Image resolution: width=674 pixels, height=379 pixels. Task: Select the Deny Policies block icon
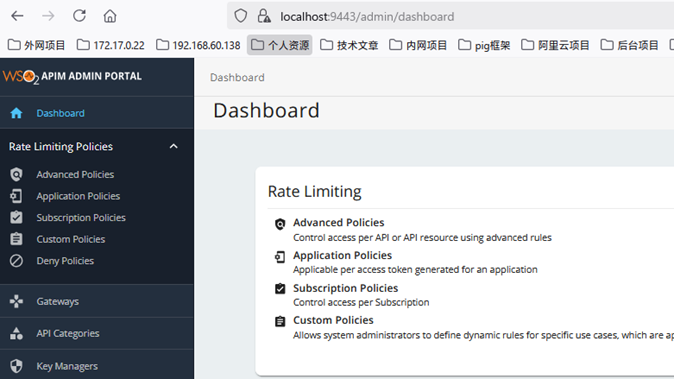point(16,261)
